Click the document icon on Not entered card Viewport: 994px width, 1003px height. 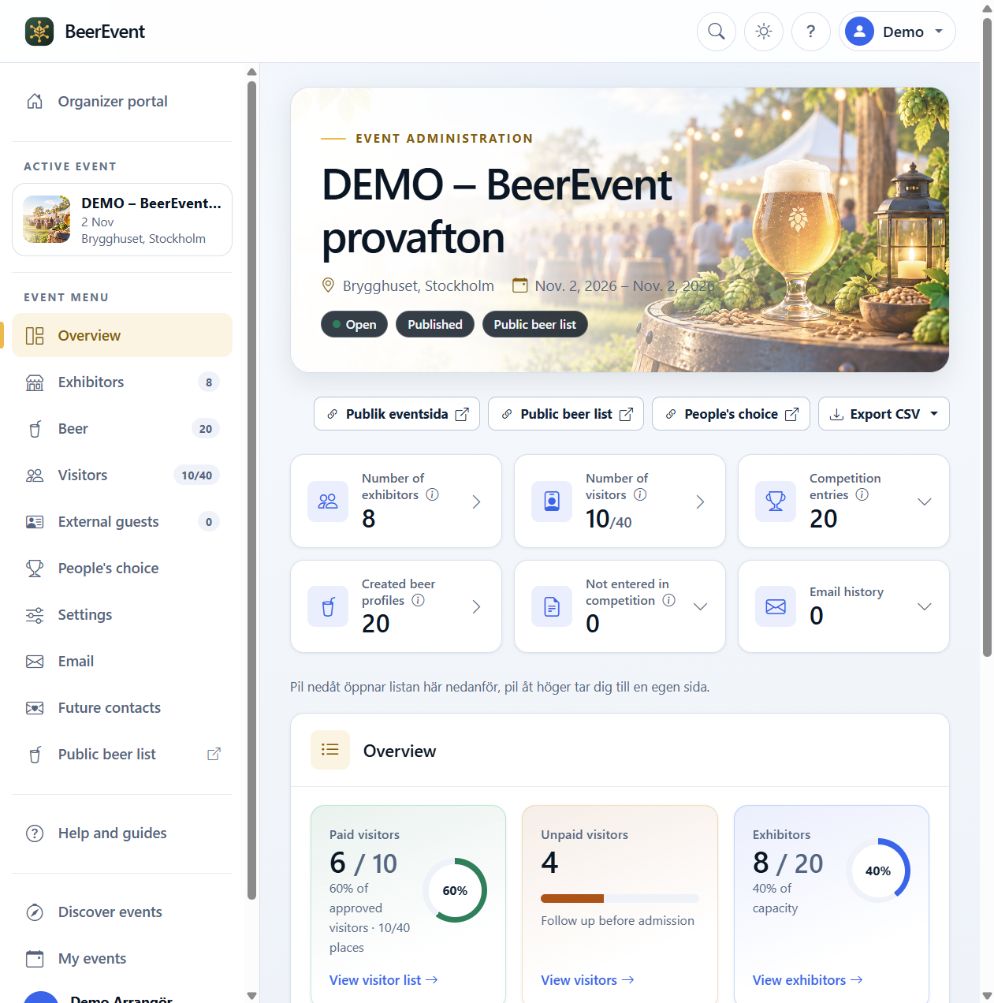pyautogui.click(x=551, y=606)
